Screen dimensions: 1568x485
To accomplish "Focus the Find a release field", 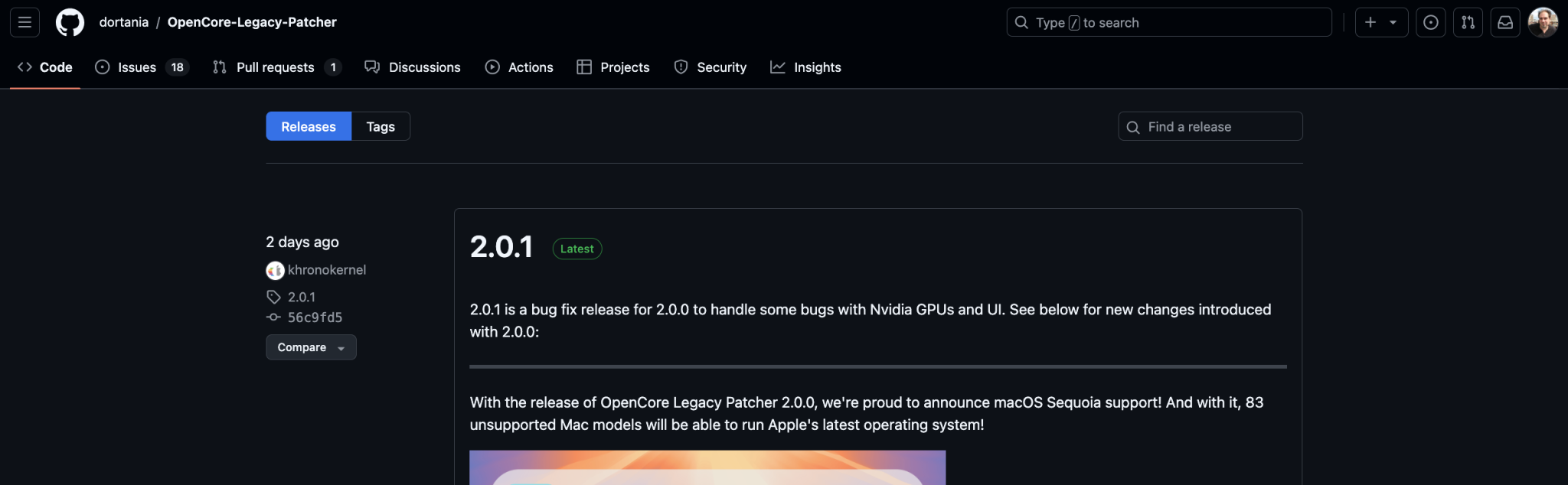I will pos(1219,126).
